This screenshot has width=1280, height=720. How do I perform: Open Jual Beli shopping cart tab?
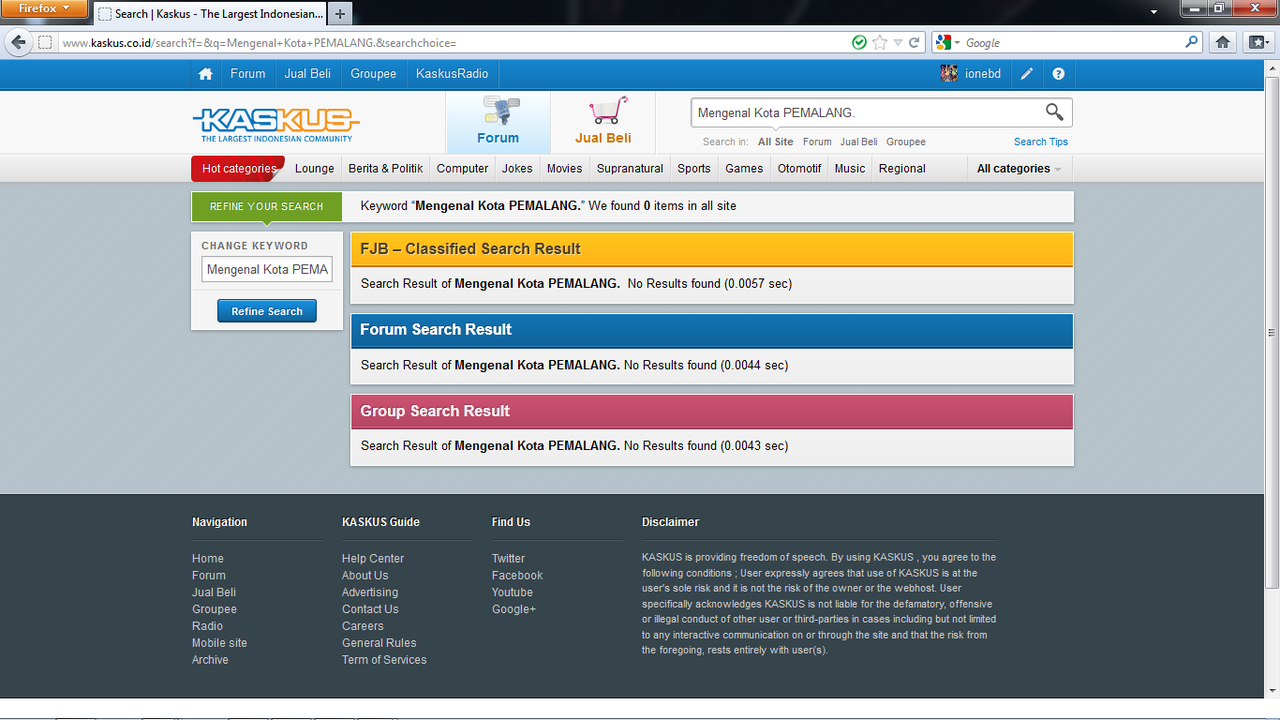(x=603, y=122)
